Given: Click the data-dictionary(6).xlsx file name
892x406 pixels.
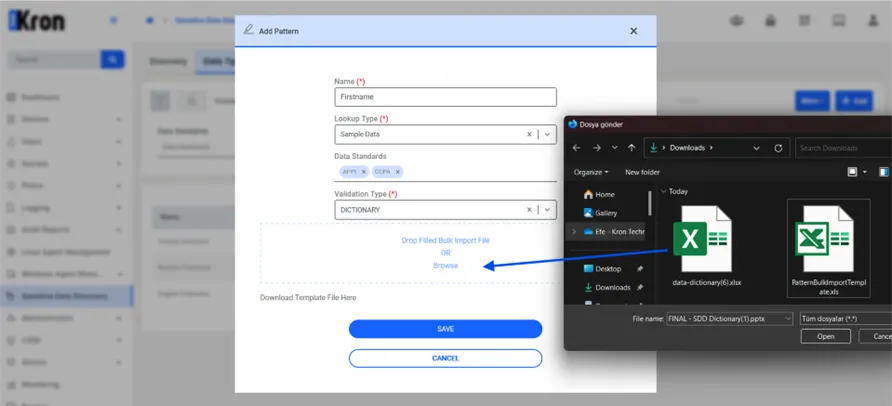Looking at the screenshot, I should point(707,282).
